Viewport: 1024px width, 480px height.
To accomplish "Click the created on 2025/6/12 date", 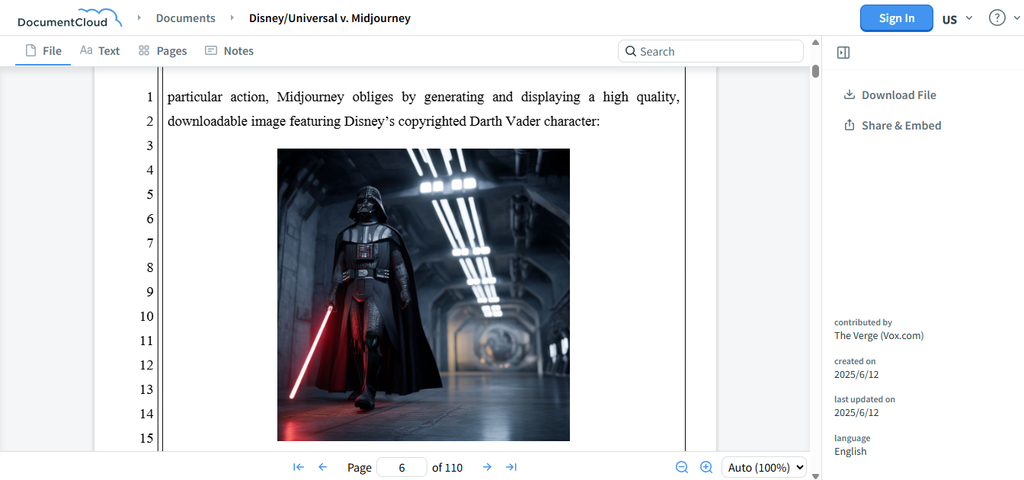I will (856, 375).
